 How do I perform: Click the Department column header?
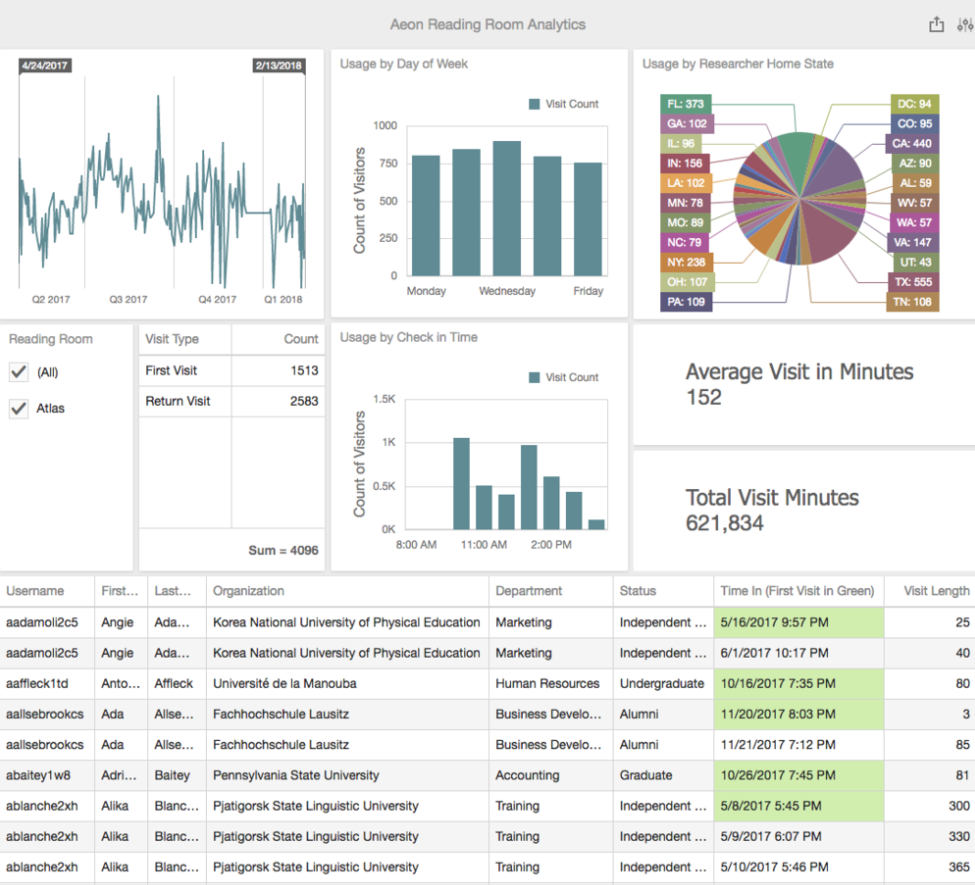tap(529, 591)
